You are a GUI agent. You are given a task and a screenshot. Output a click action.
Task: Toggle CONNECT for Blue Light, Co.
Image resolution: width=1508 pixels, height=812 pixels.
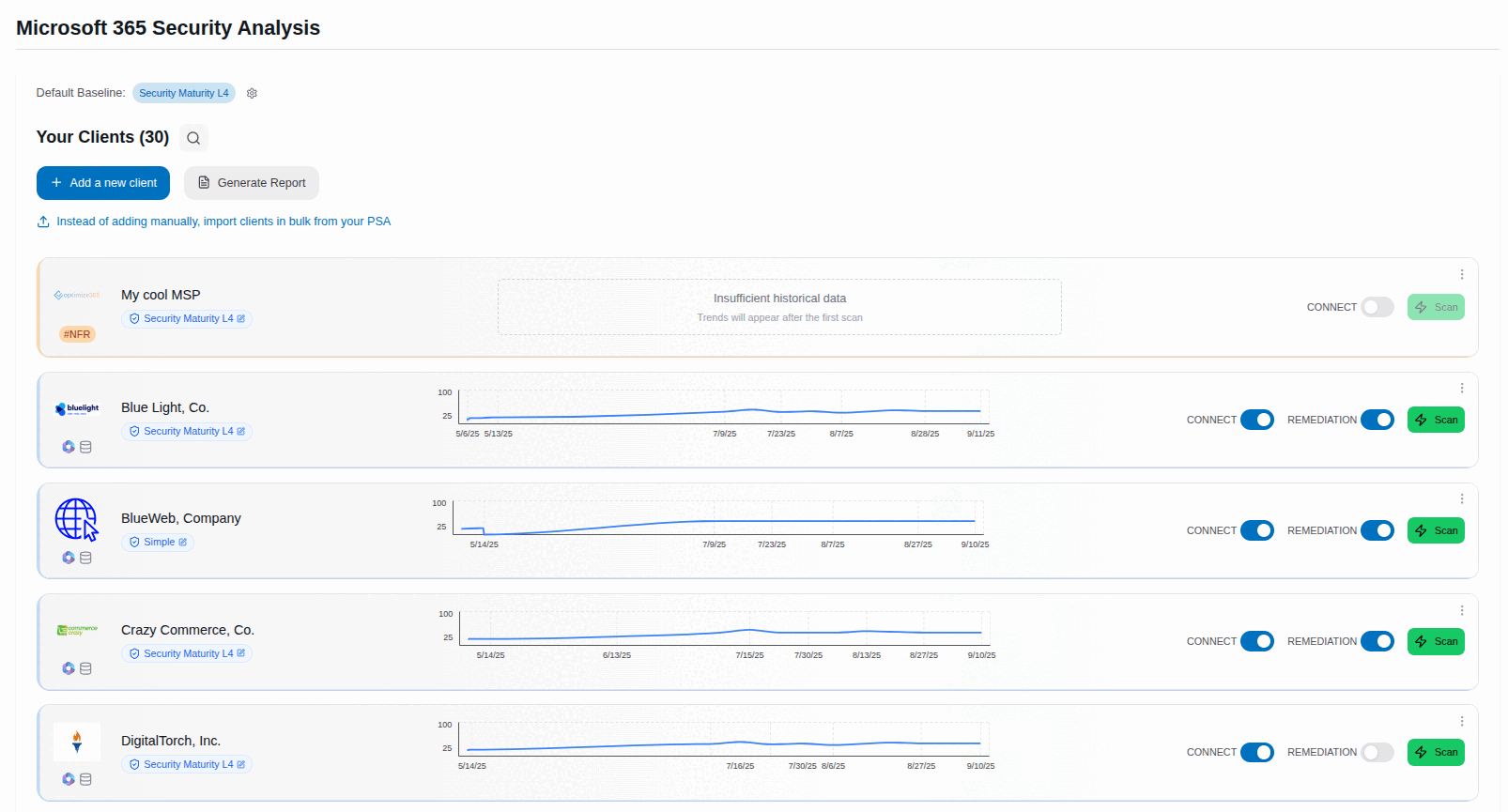tap(1257, 420)
